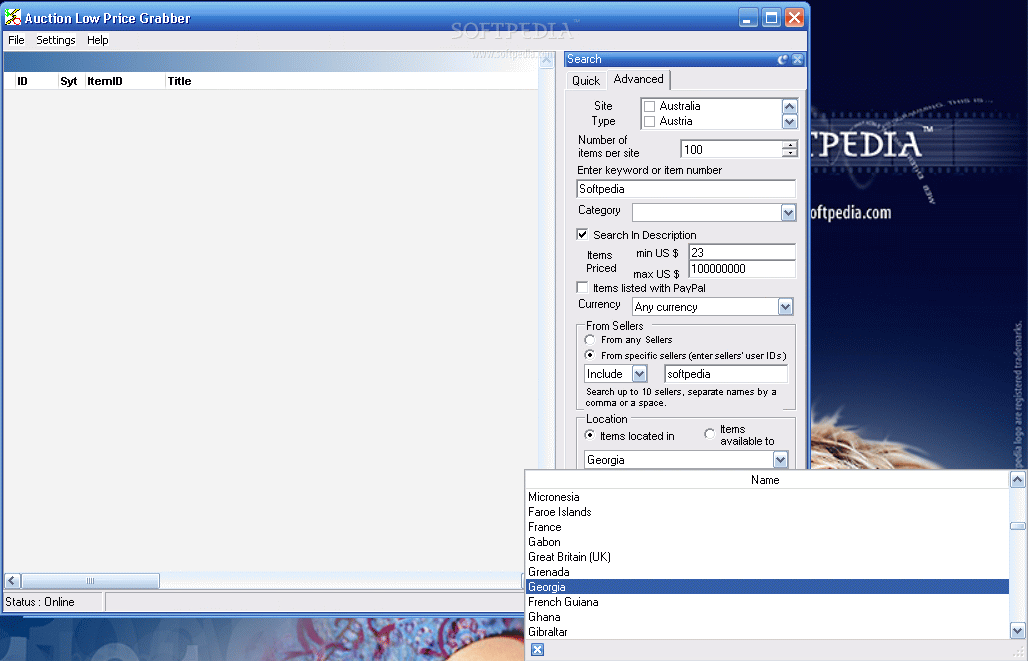Open the Settings menu
This screenshot has width=1028, height=661.
56,40
